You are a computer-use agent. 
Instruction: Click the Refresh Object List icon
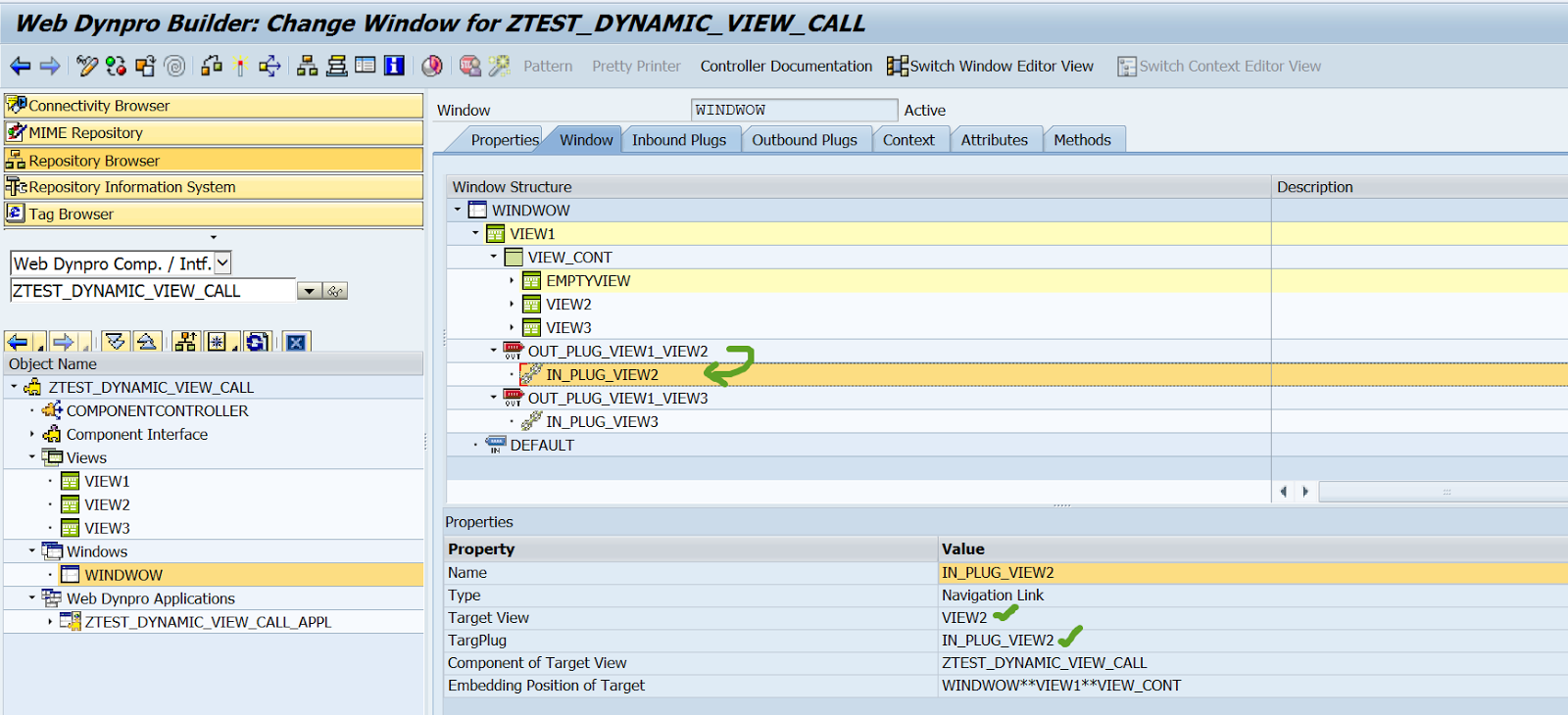coord(257,342)
